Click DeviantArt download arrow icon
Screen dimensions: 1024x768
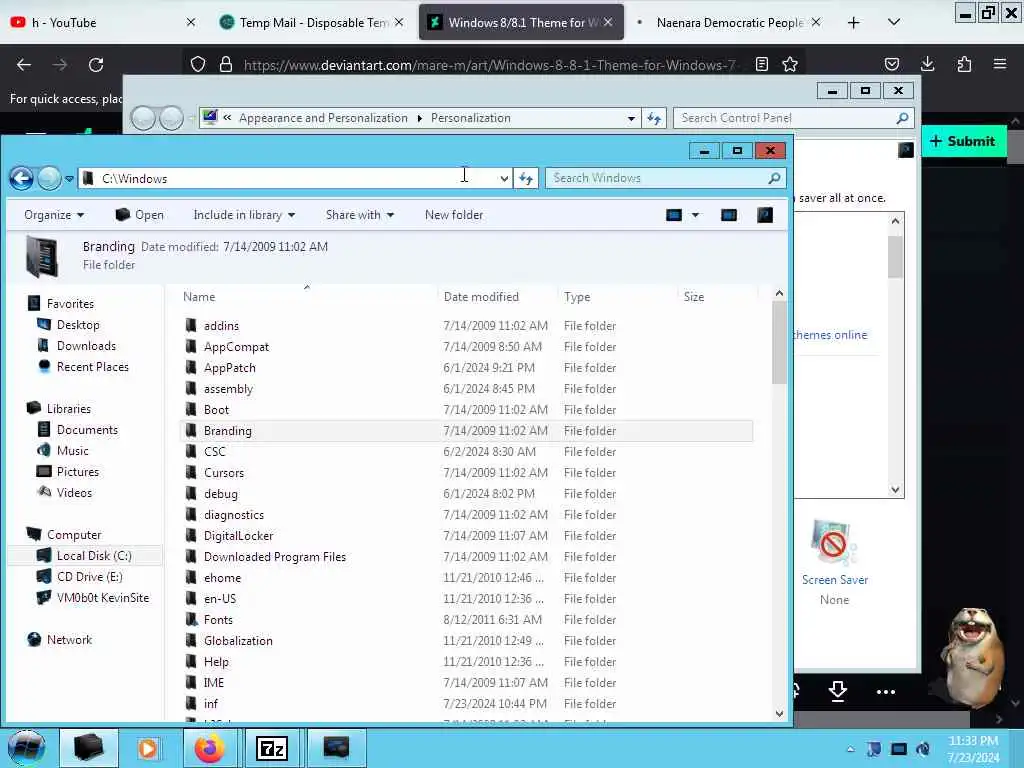(838, 691)
